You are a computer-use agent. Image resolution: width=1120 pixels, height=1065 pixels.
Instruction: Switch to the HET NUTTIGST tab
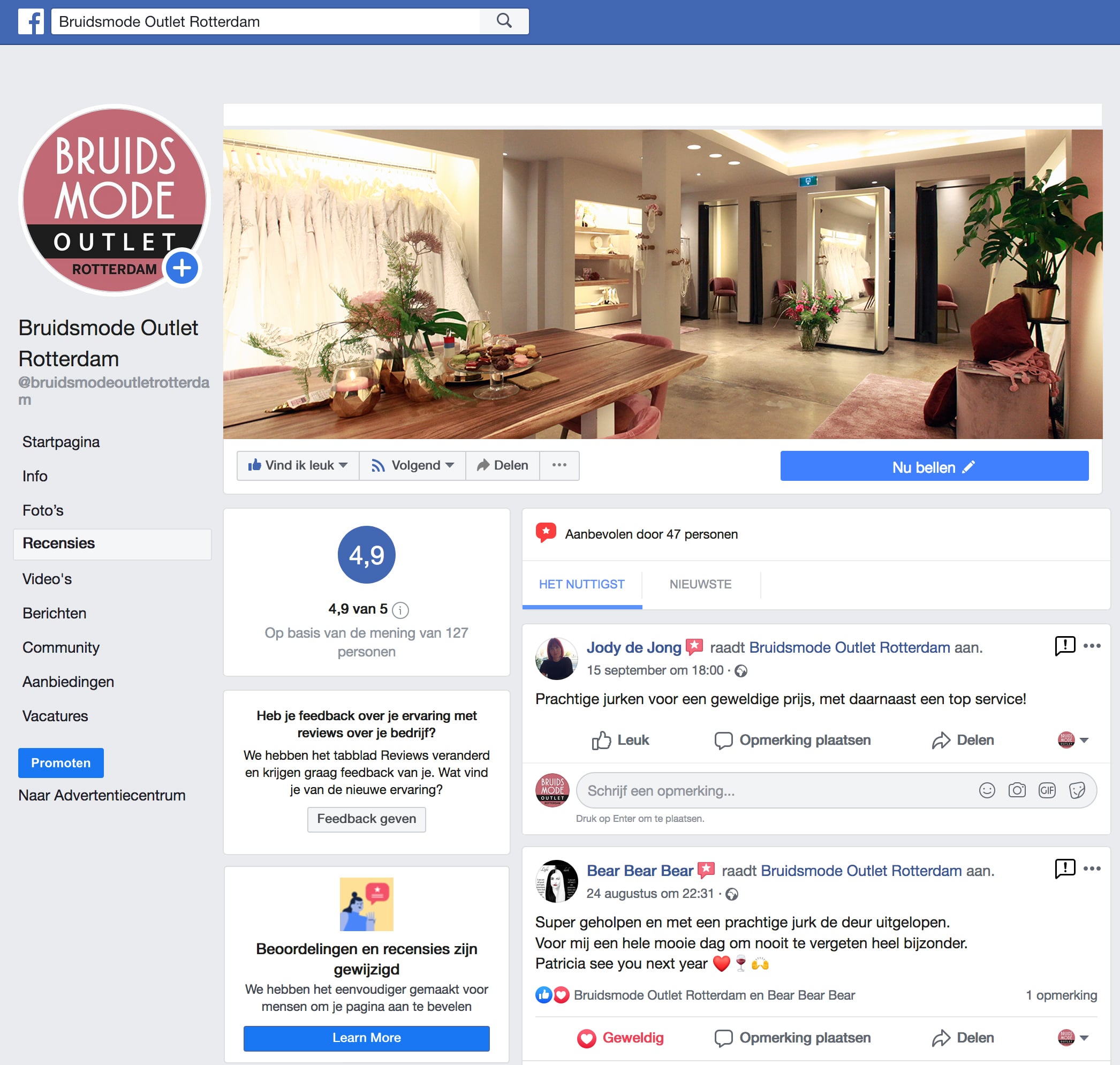coord(582,584)
